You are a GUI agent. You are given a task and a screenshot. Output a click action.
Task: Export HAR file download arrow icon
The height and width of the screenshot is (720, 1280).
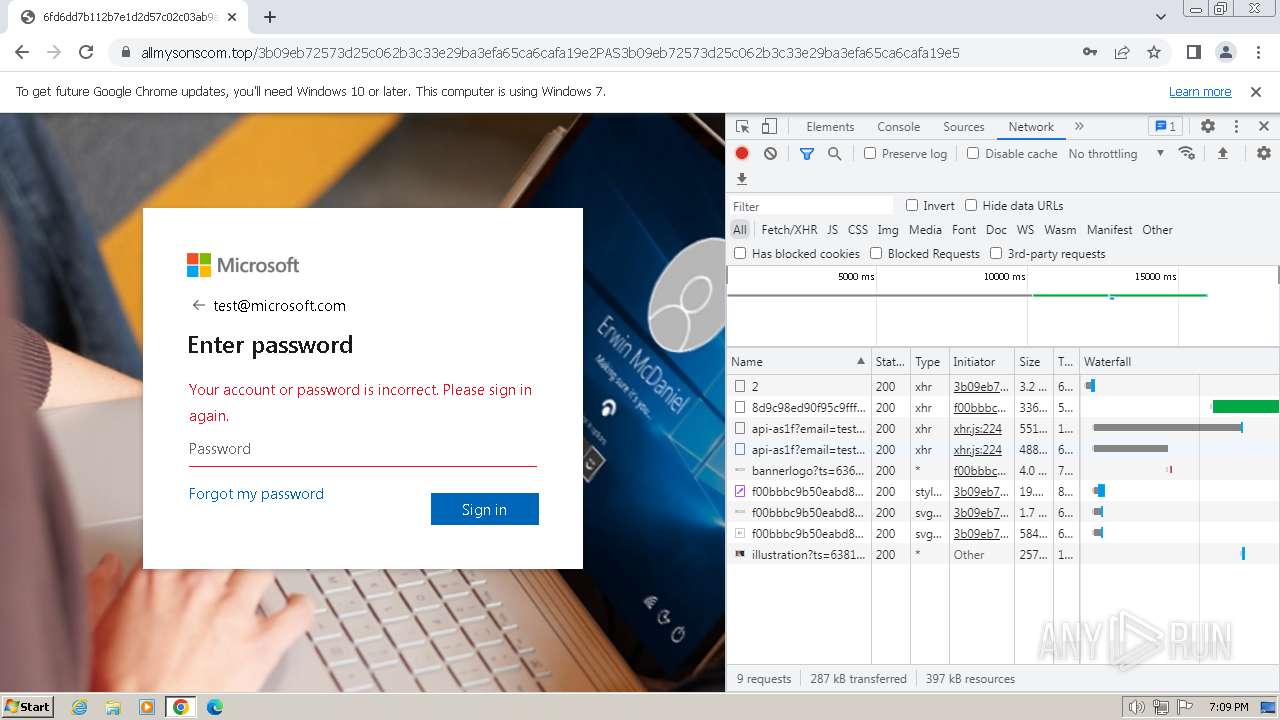(742, 179)
